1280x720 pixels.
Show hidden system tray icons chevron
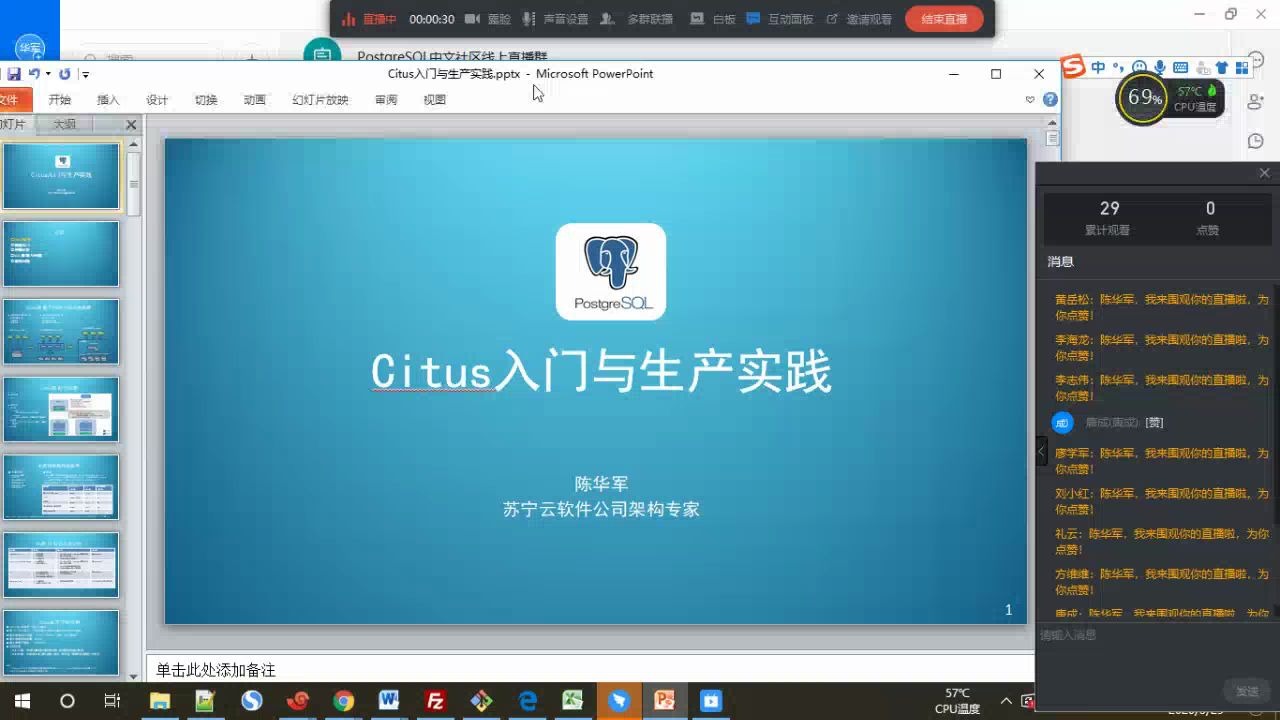click(x=1005, y=701)
